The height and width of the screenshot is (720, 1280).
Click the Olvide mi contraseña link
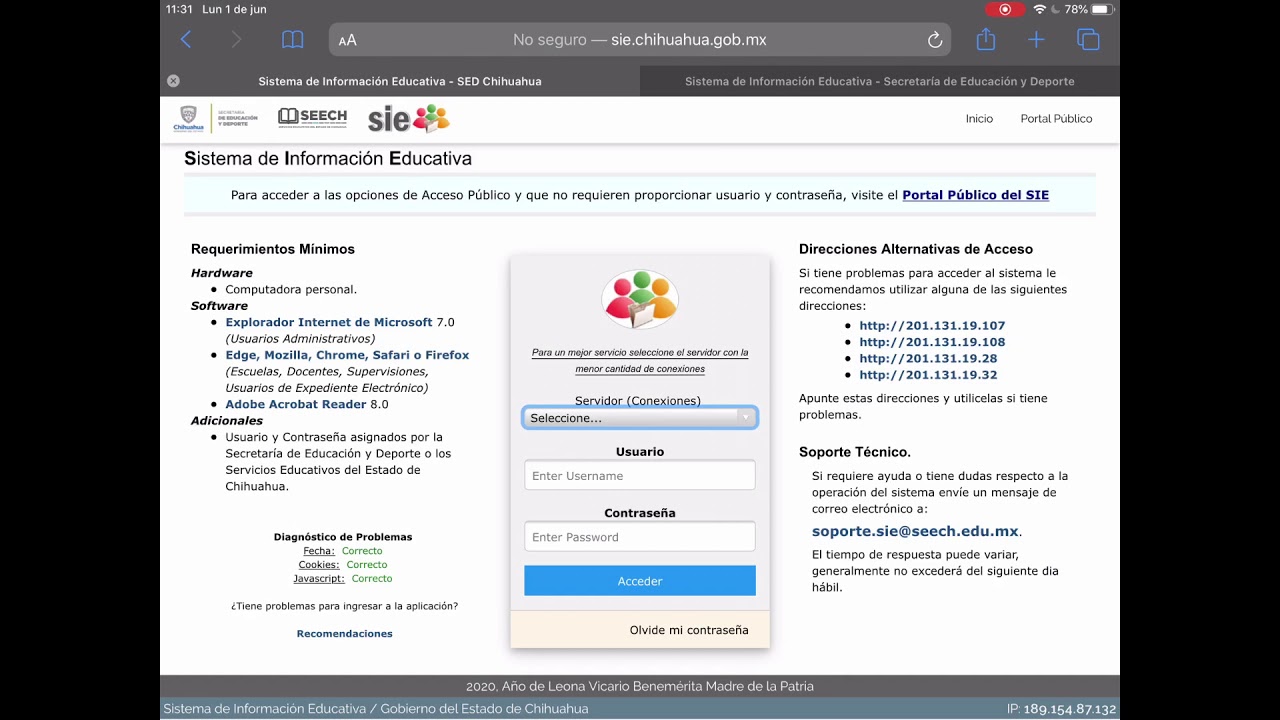[689, 630]
